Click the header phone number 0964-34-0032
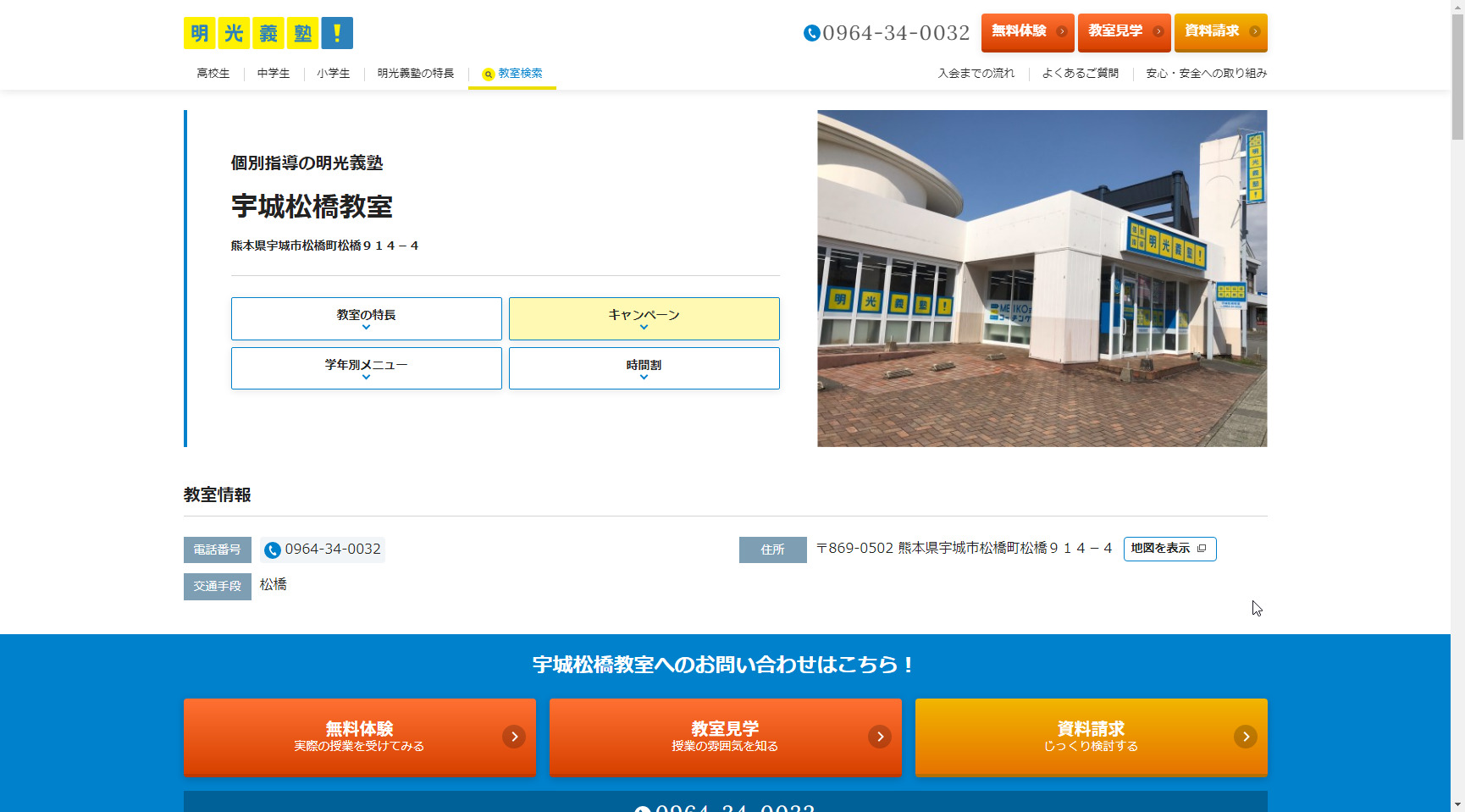1465x812 pixels. pyautogui.click(x=896, y=33)
